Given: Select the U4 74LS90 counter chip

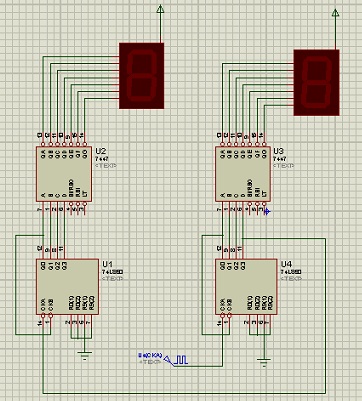Looking at the screenshot, I should click(246, 287).
